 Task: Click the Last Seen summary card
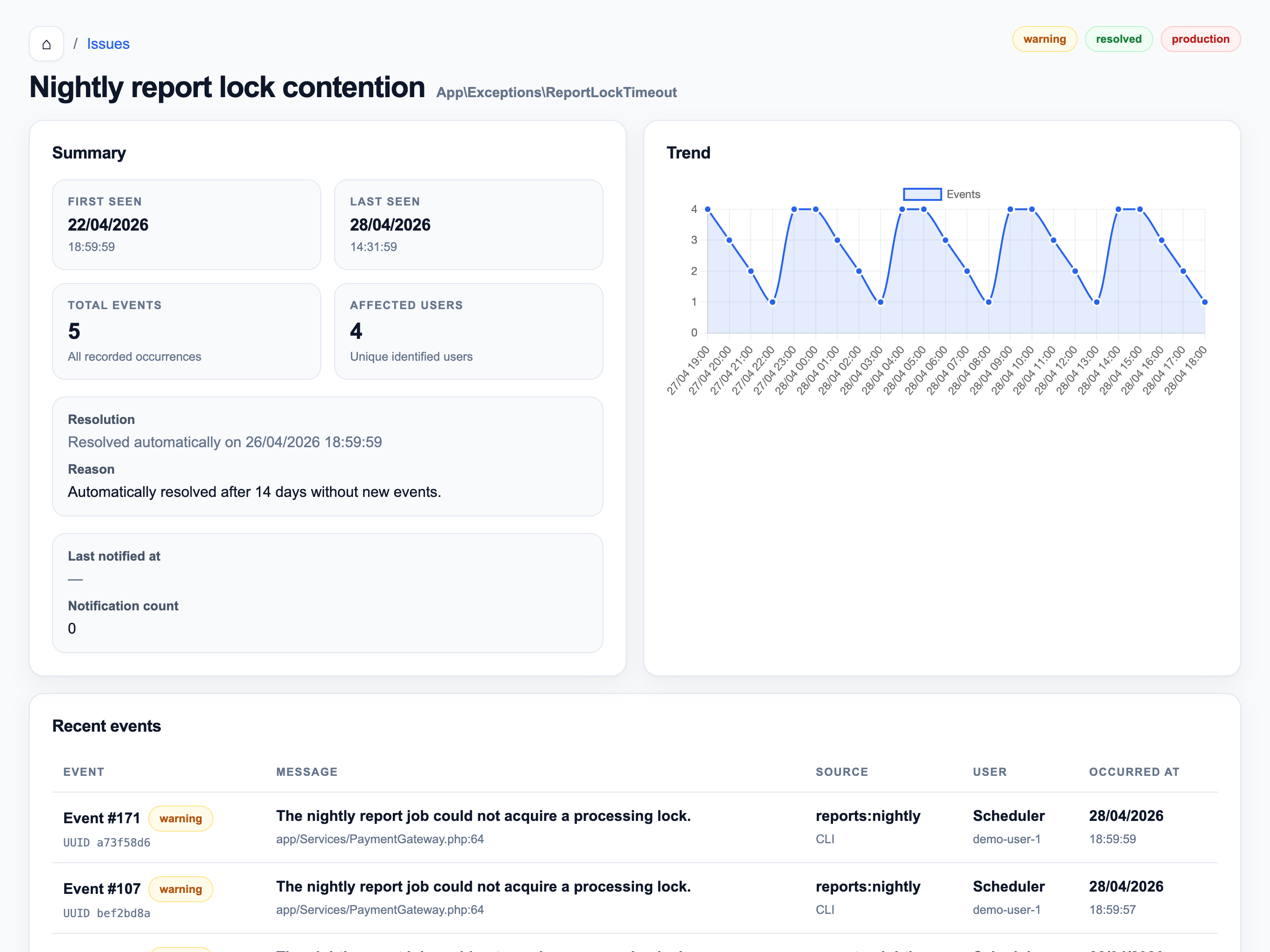tap(468, 225)
